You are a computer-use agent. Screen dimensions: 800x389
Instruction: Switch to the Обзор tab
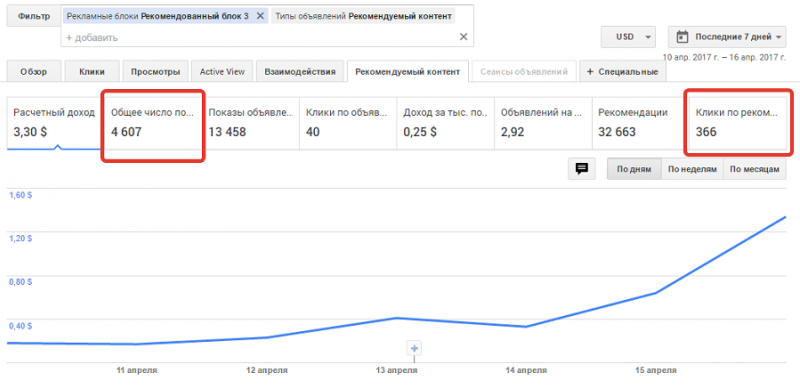(x=34, y=72)
